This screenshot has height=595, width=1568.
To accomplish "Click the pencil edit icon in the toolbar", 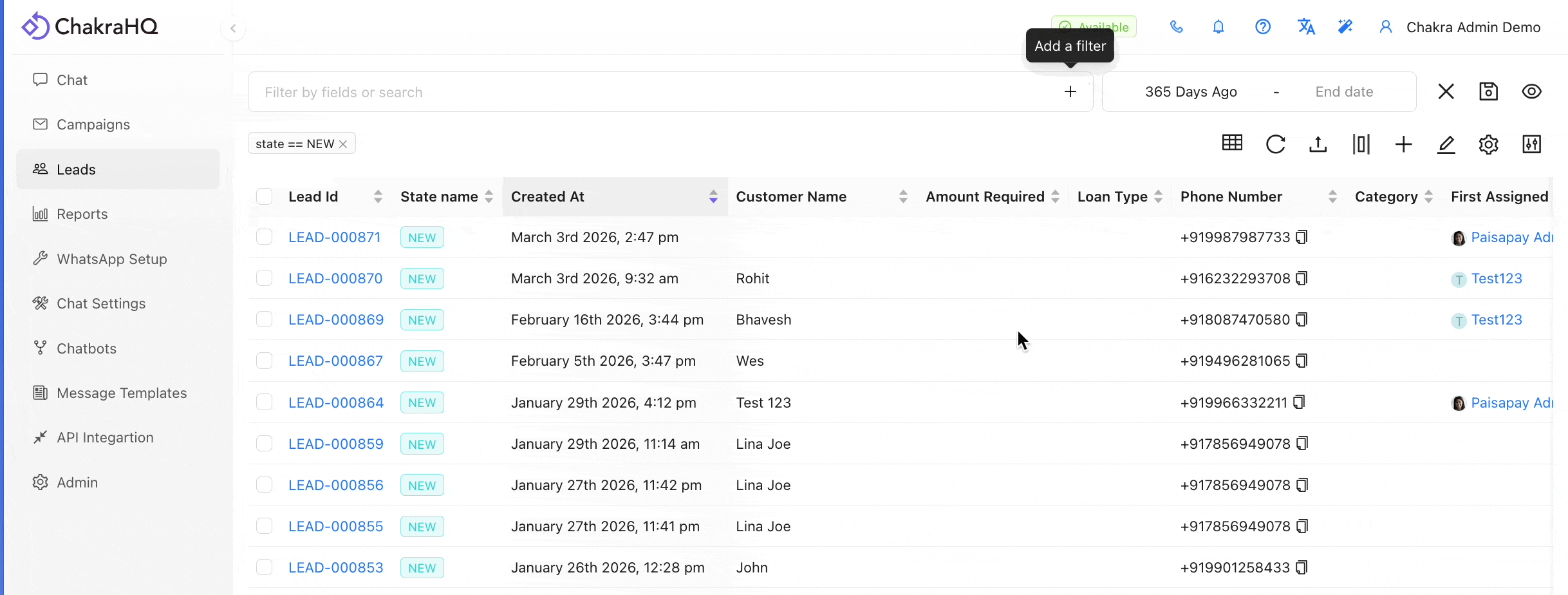I will [x=1446, y=144].
